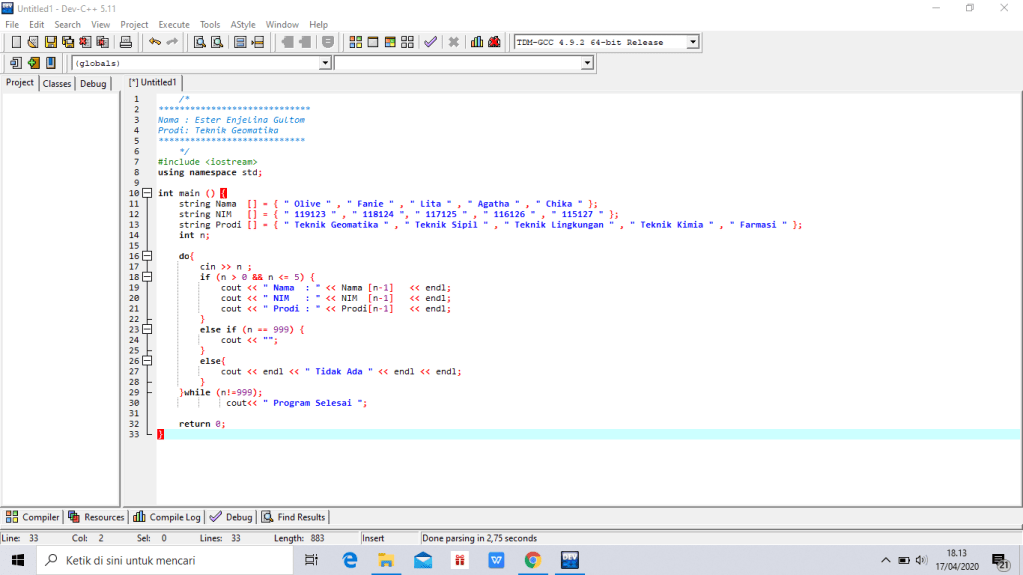Click the Compile & Run toolbar icon

pyautogui.click(x=390, y=42)
